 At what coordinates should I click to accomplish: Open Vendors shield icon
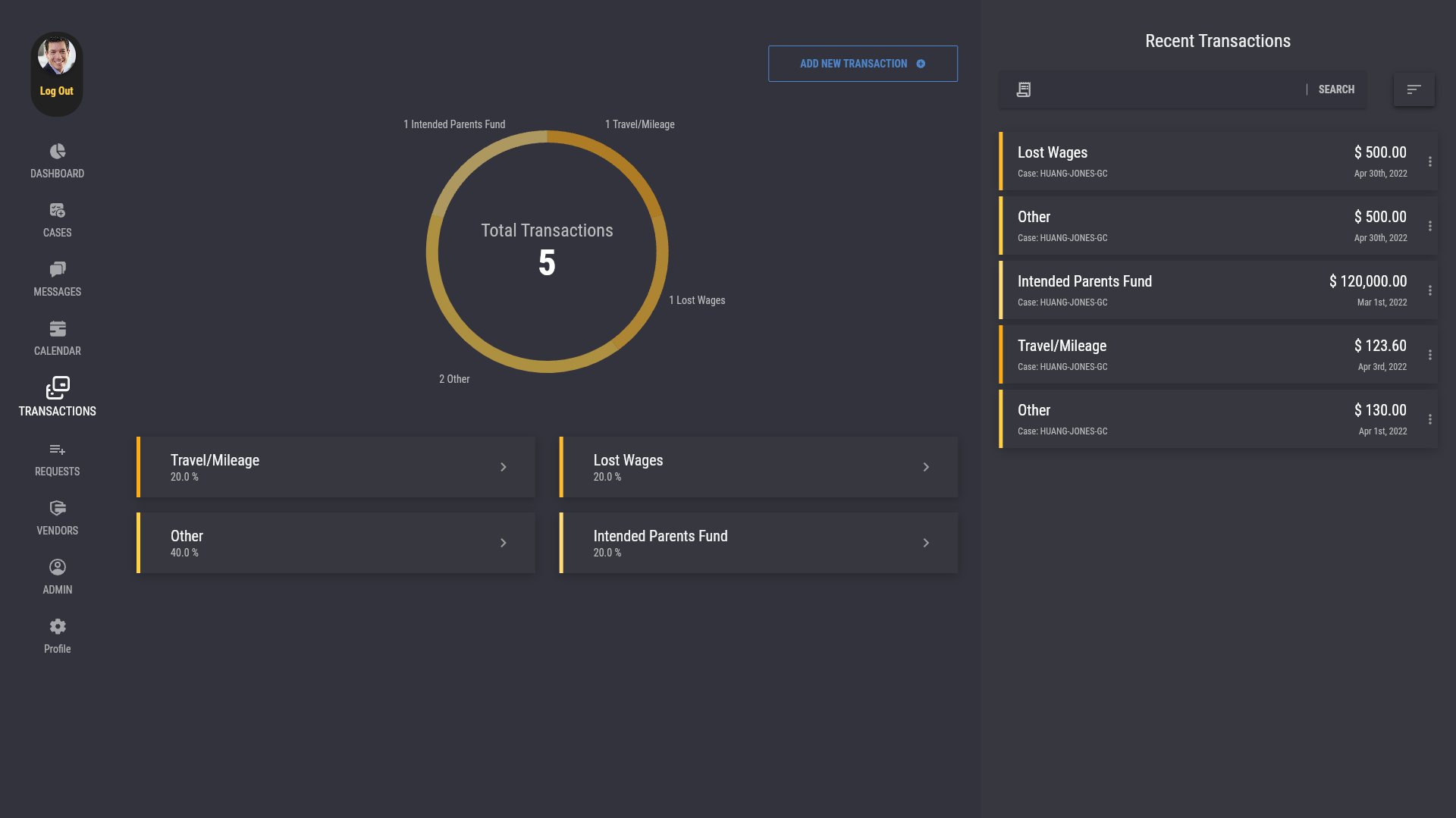pyautogui.click(x=57, y=509)
